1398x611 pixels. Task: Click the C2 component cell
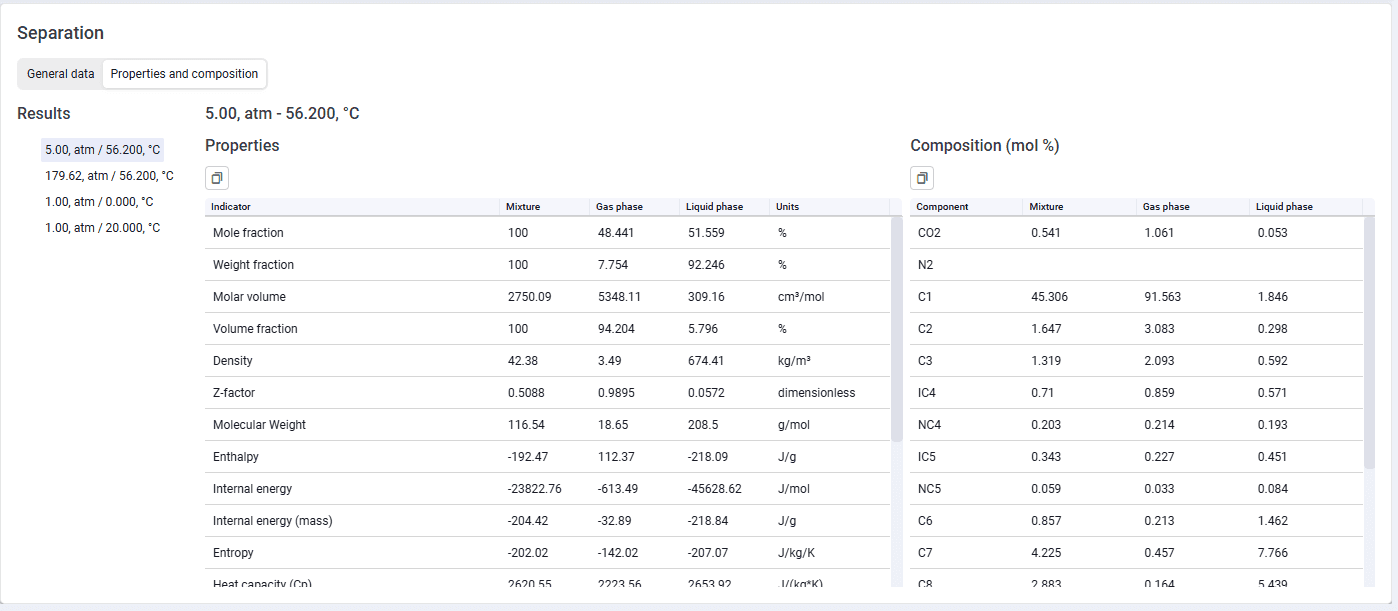(x=967, y=329)
